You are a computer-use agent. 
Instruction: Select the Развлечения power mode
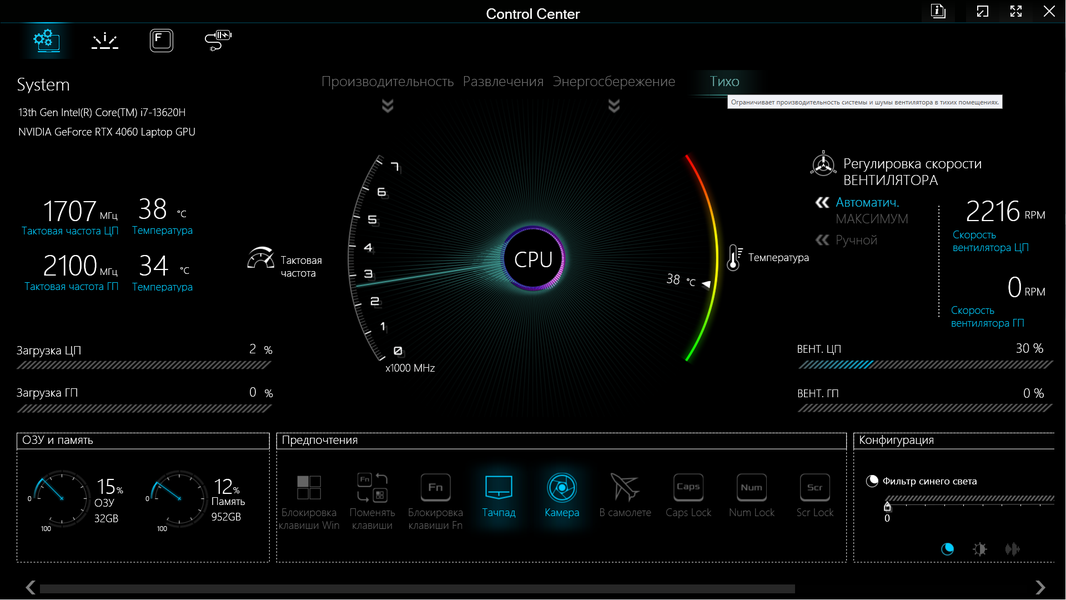[503, 82]
